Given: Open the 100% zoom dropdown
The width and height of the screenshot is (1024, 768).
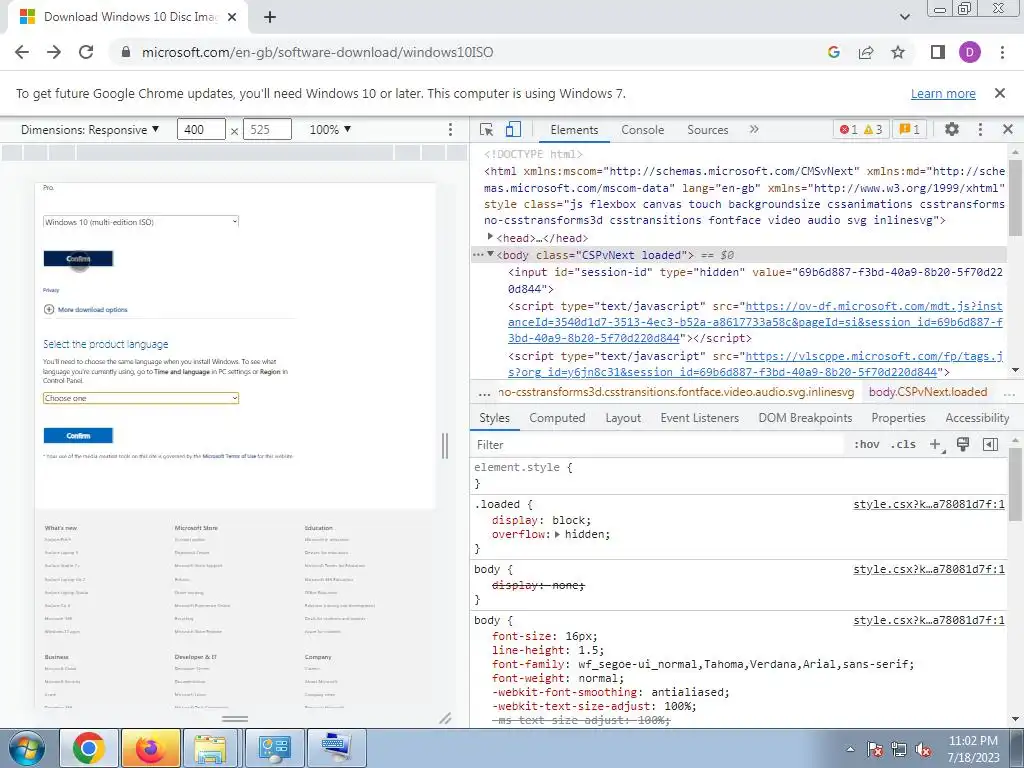Looking at the screenshot, I should click(330, 129).
